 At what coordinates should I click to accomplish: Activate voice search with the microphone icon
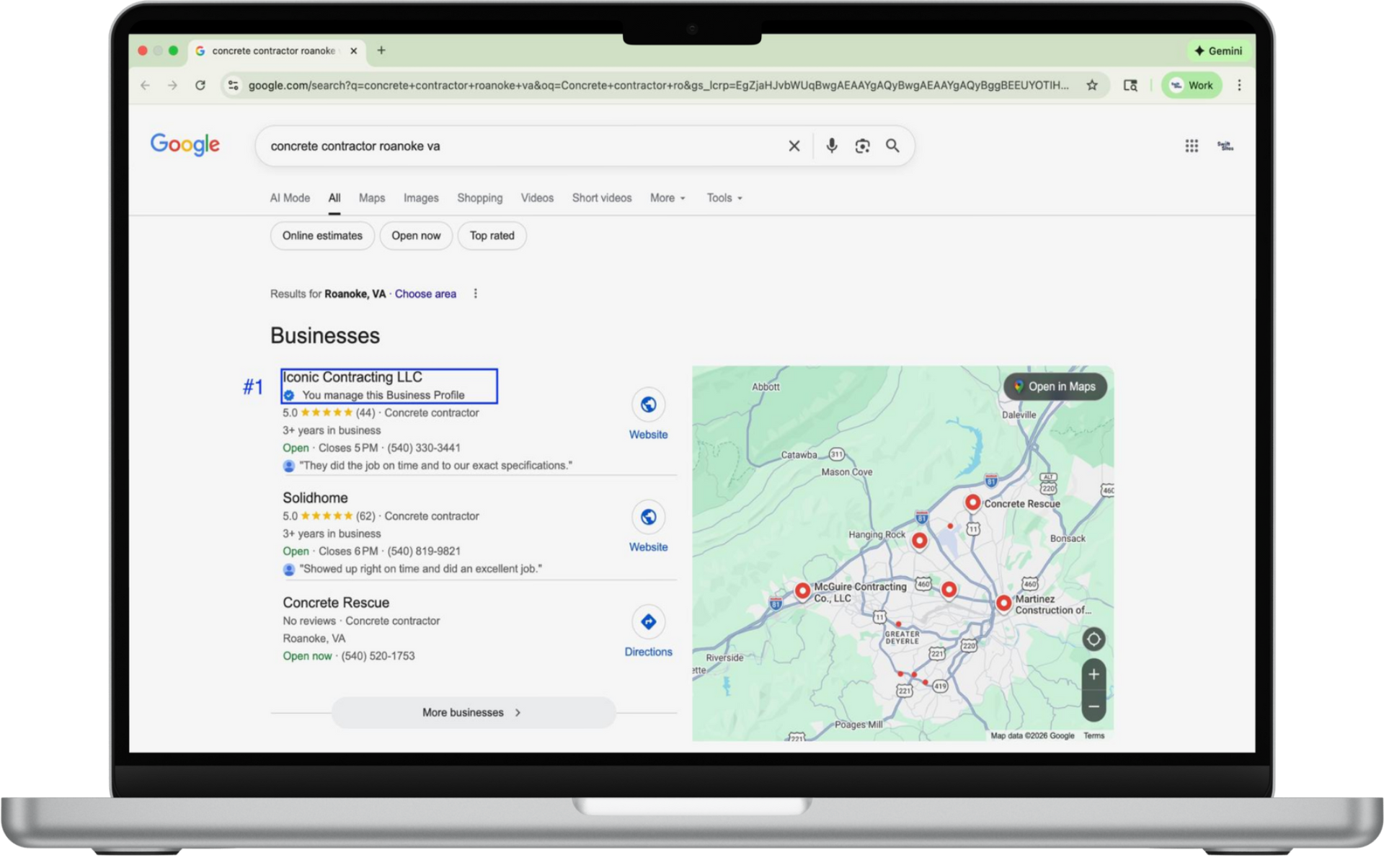pyautogui.click(x=831, y=146)
